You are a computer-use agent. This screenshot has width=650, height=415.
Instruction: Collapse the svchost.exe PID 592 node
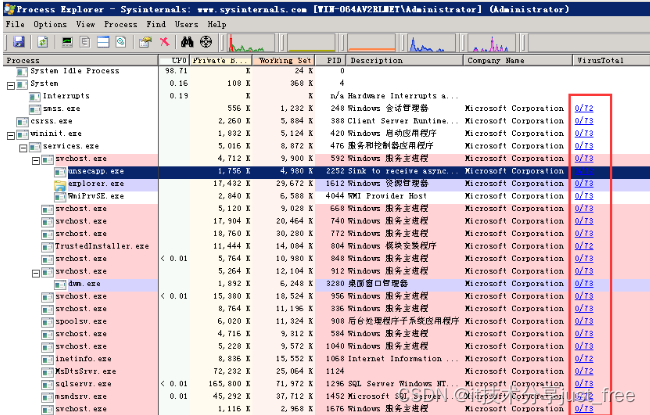36,160
